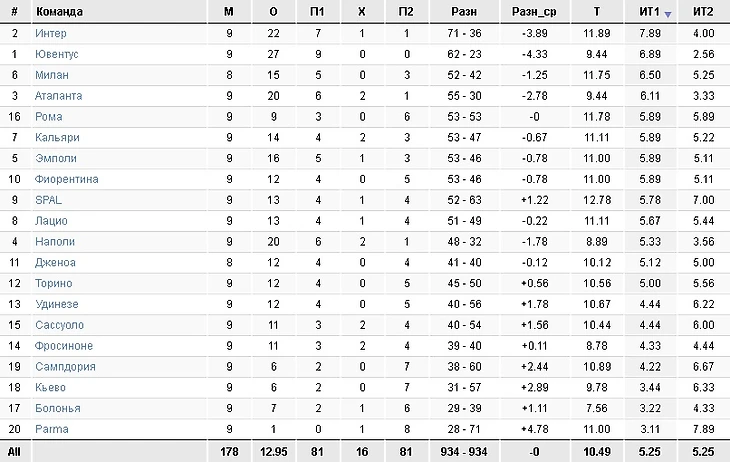This screenshot has width=730, height=462.
Task: Sort by the ИТ2 column header
Action: point(702,12)
